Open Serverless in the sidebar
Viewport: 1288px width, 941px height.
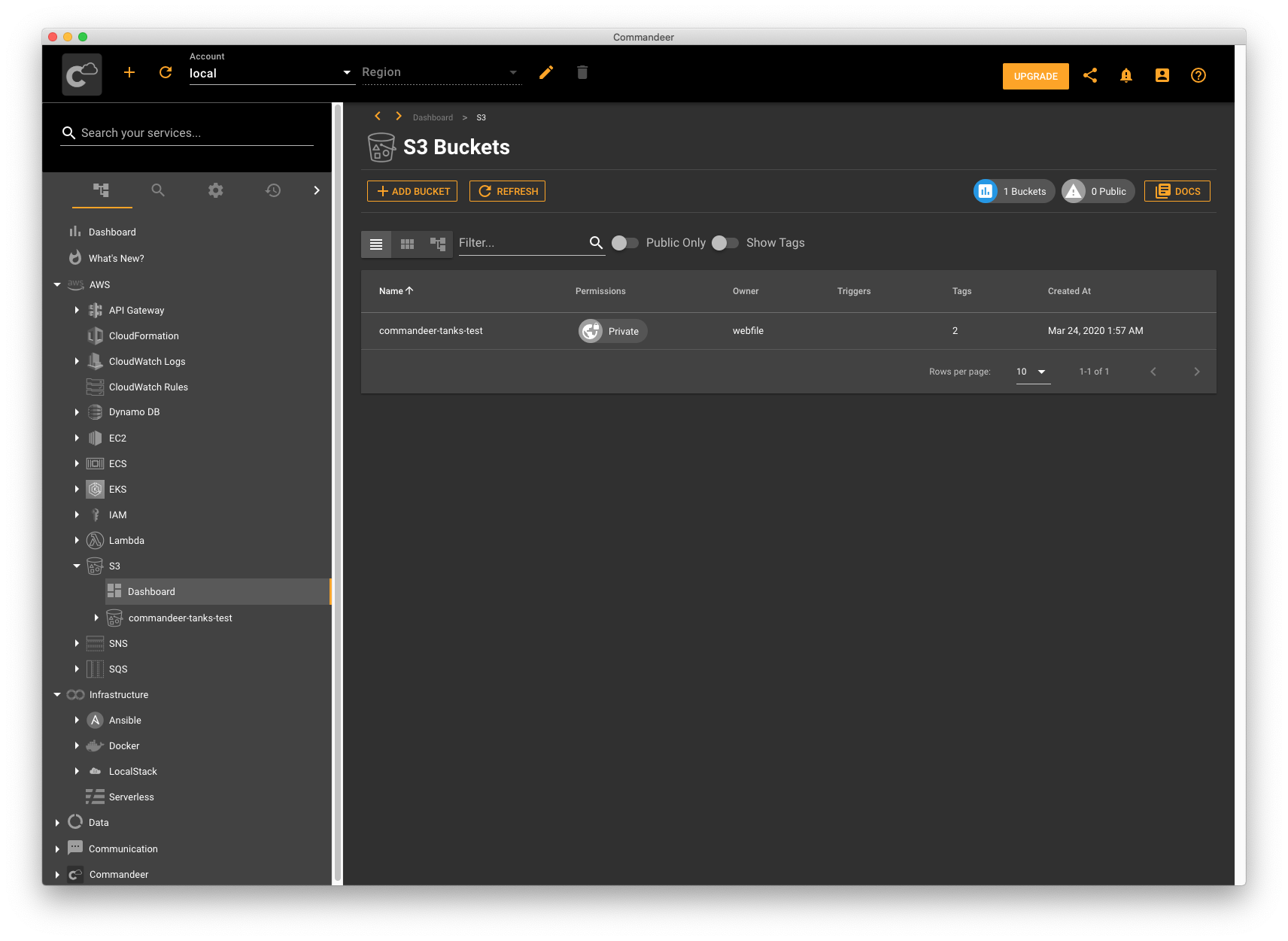pyautogui.click(x=131, y=797)
